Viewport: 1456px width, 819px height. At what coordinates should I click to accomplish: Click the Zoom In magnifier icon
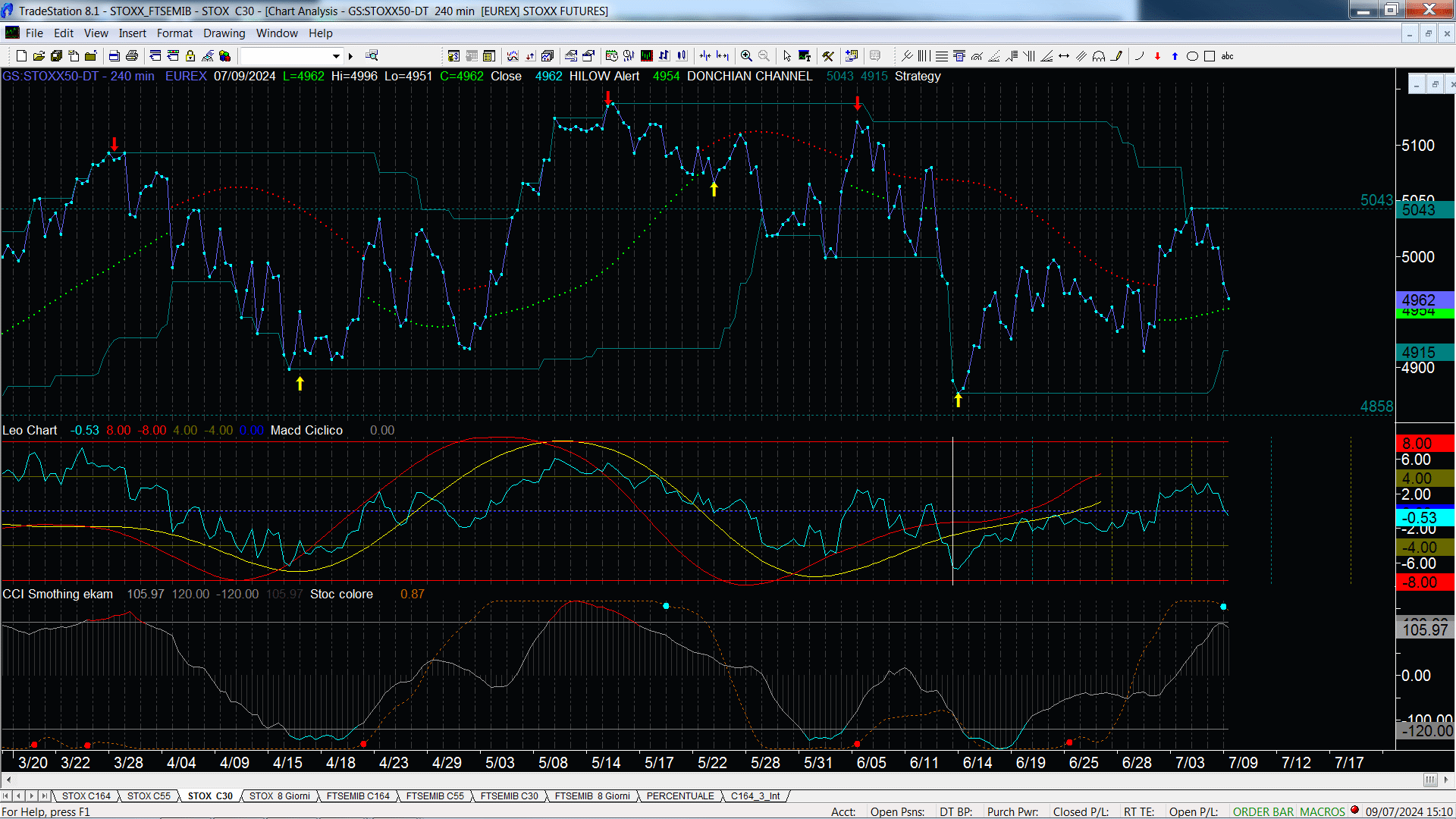[746, 55]
